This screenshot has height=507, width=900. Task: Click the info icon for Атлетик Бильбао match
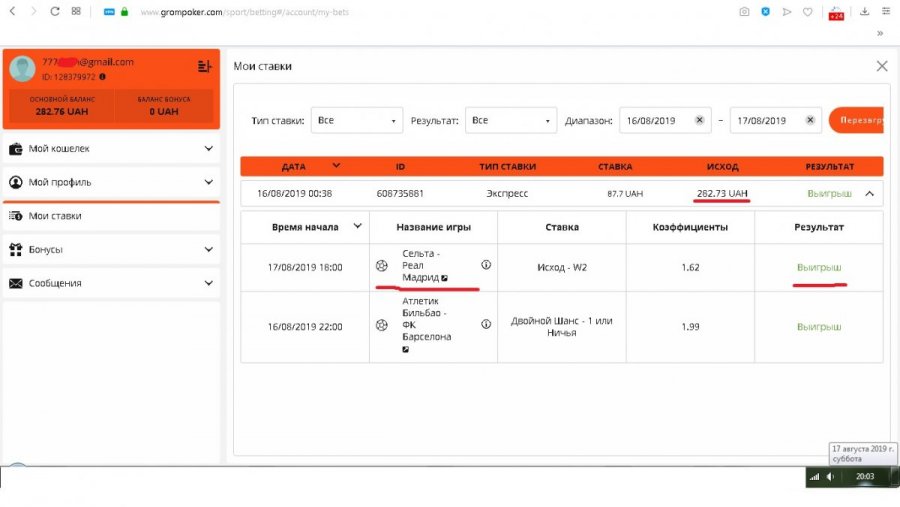[x=486, y=324]
